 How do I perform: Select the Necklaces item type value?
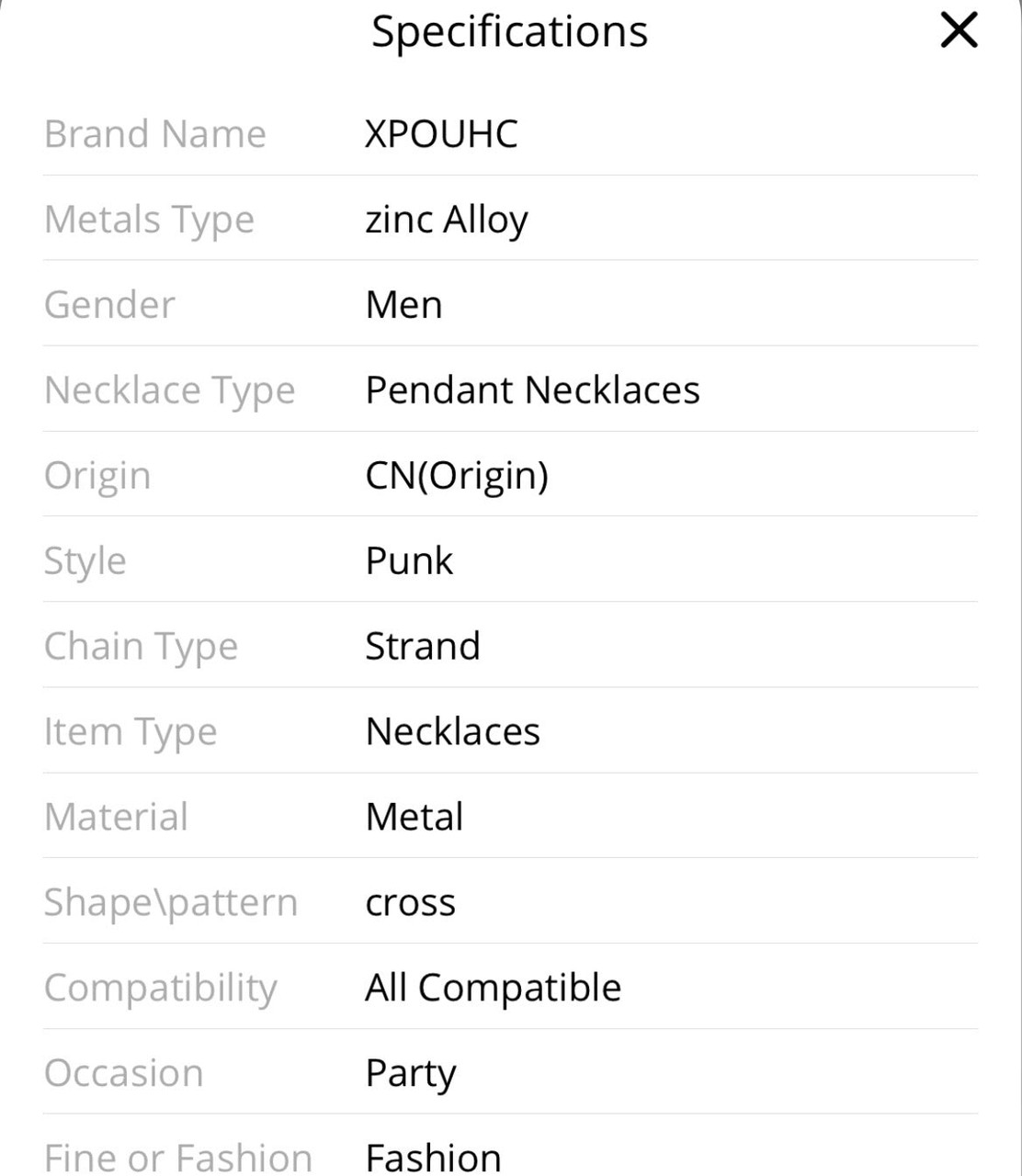[453, 732]
